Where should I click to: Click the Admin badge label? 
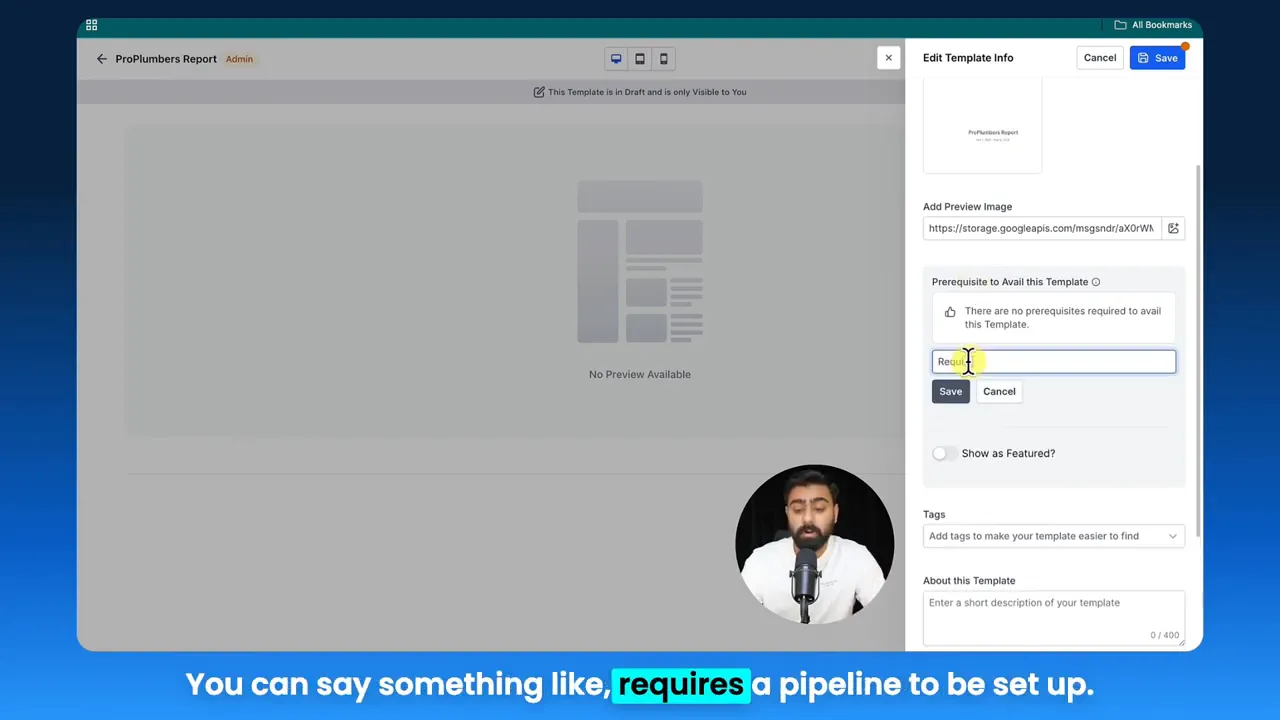(239, 58)
